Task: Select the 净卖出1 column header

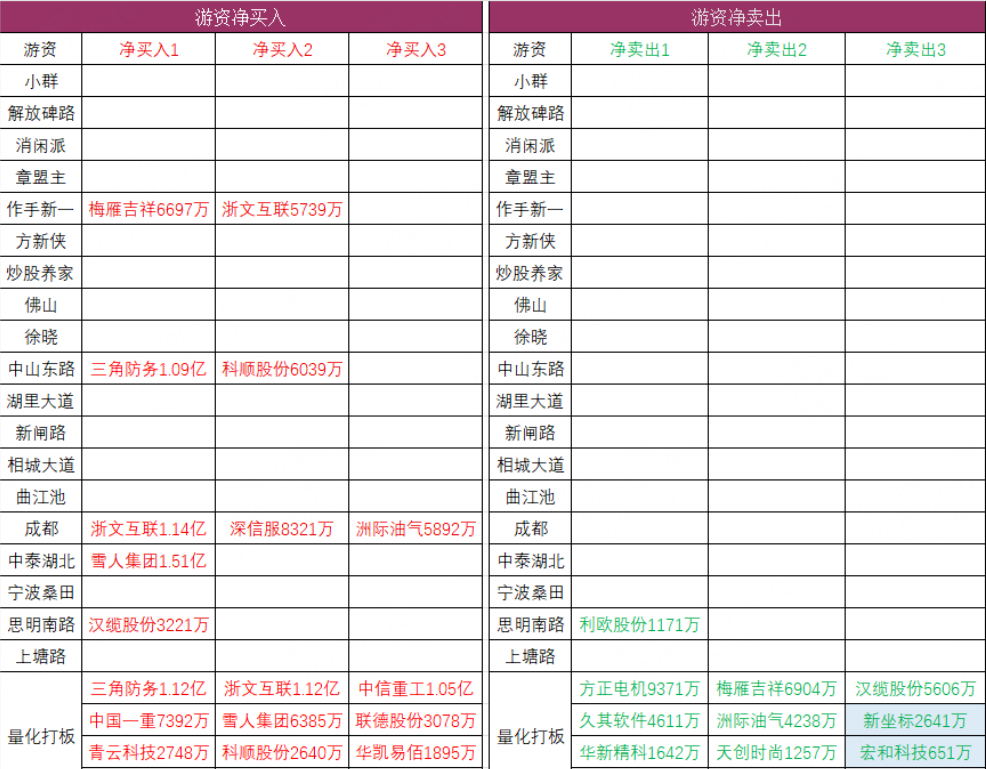Action: (x=640, y=49)
